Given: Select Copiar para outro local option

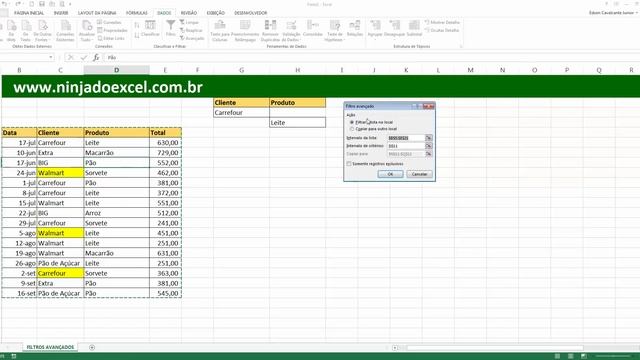Looking at the screenshot, I should click(x=373, y=129).
